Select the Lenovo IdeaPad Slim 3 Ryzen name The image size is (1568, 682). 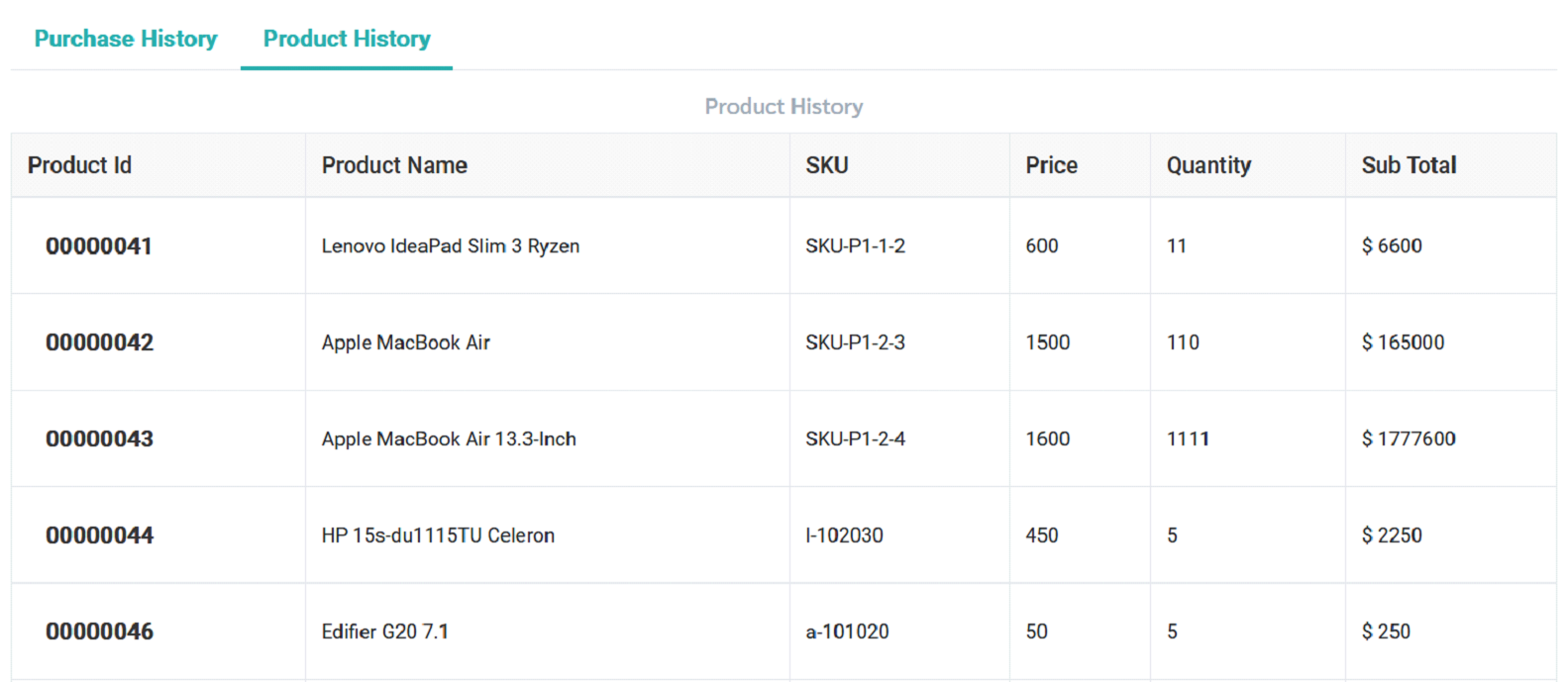[x=450, y=246]
